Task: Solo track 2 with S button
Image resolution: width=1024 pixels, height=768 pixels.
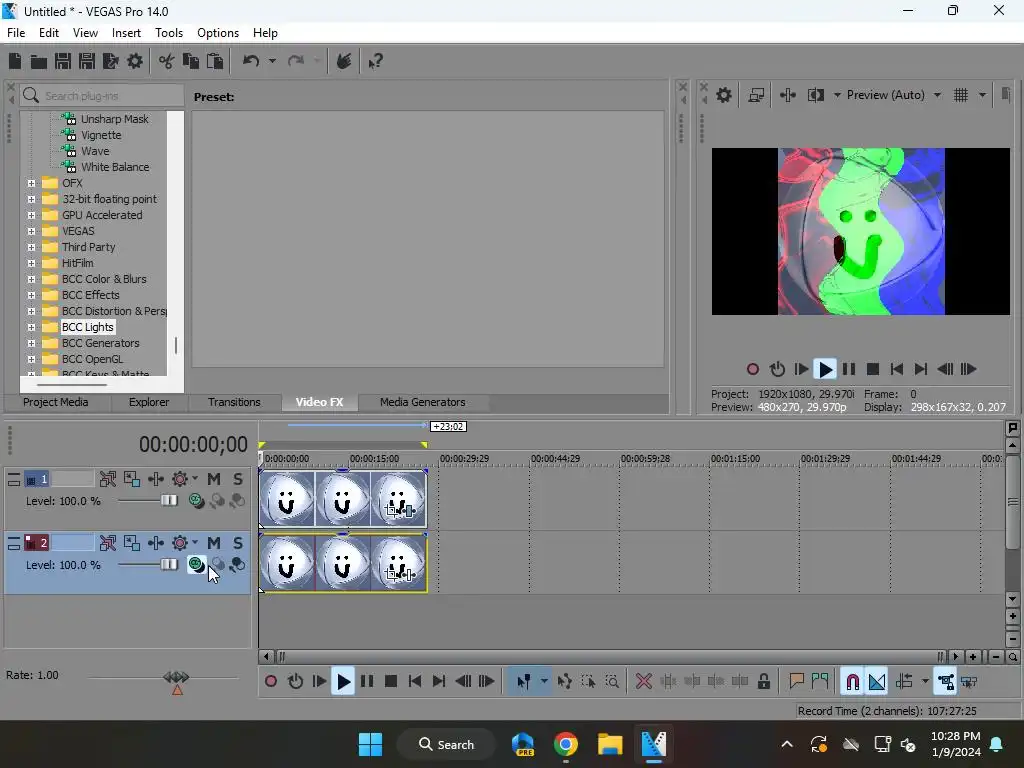Action: 238,543
